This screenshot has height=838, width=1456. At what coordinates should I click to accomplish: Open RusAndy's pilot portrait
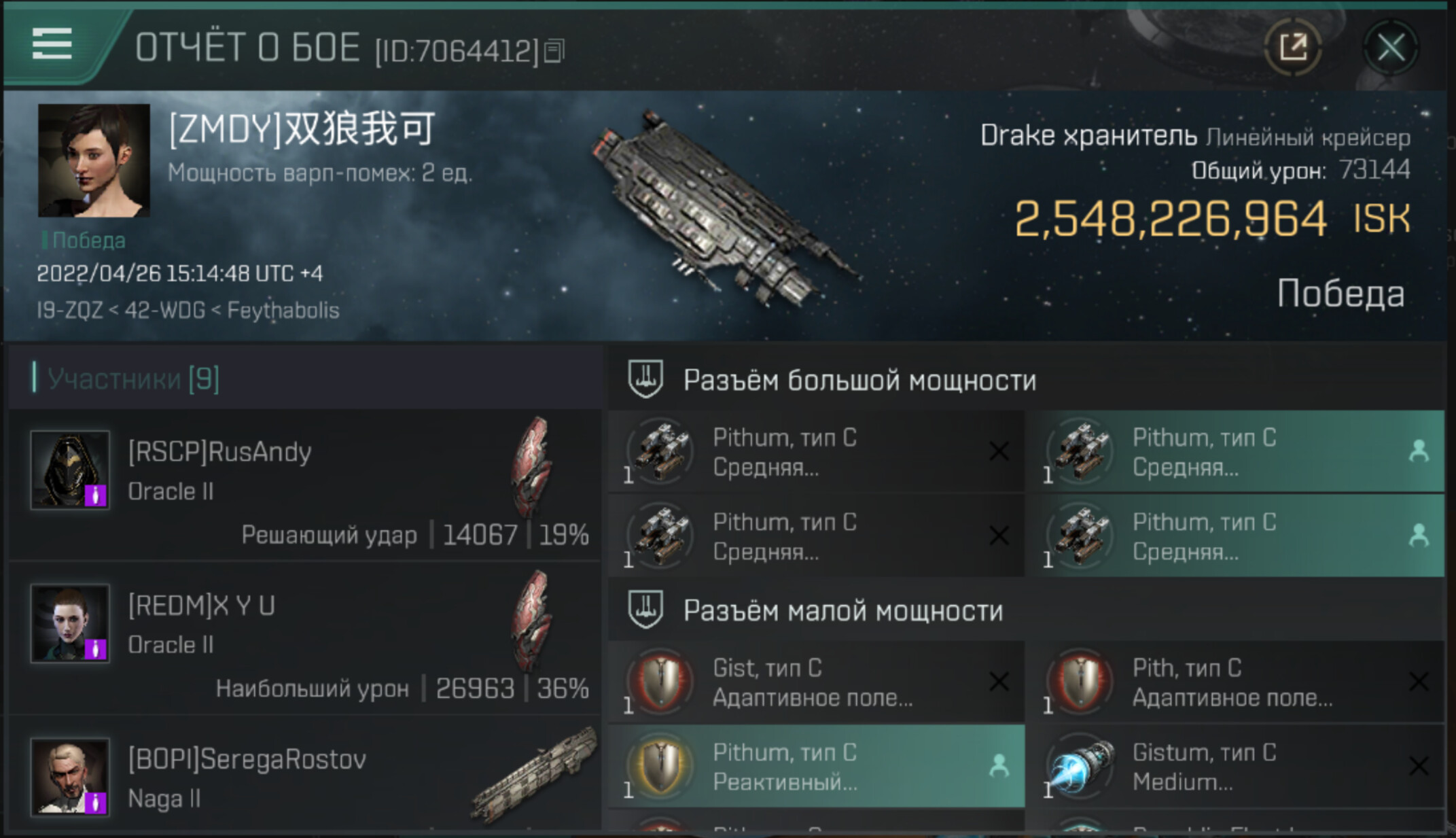(x=70, y=470)
